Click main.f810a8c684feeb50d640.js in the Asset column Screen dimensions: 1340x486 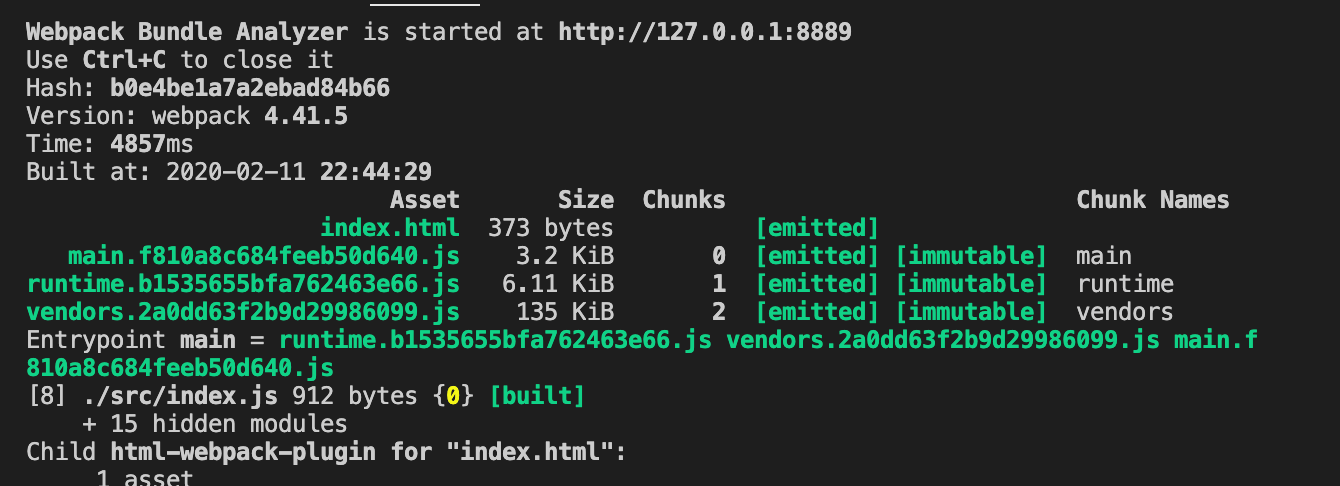coord(264,255)
